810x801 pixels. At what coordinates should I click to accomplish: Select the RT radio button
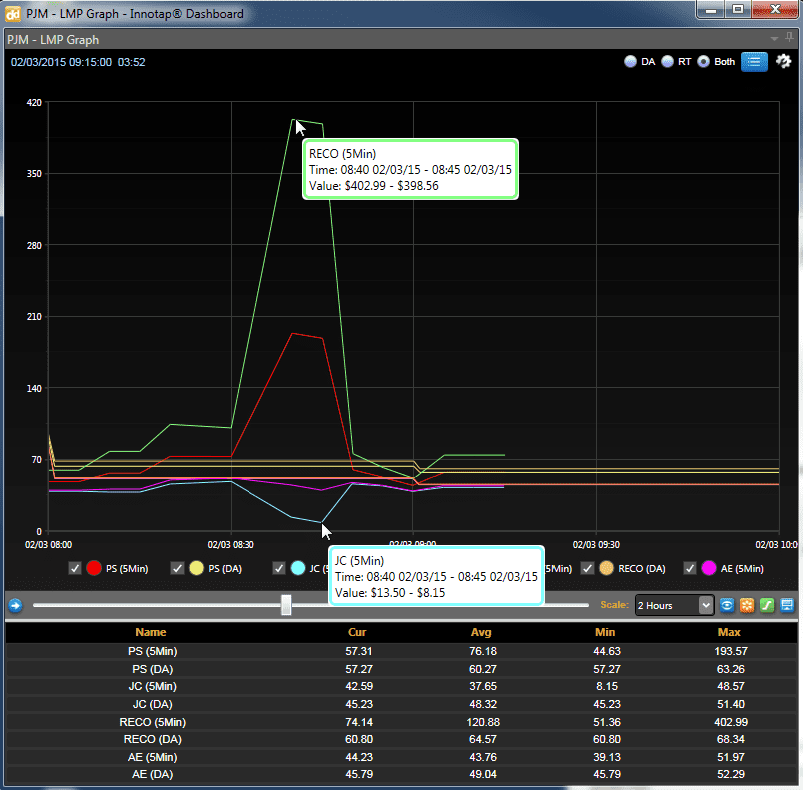click(x=667, y=62)
